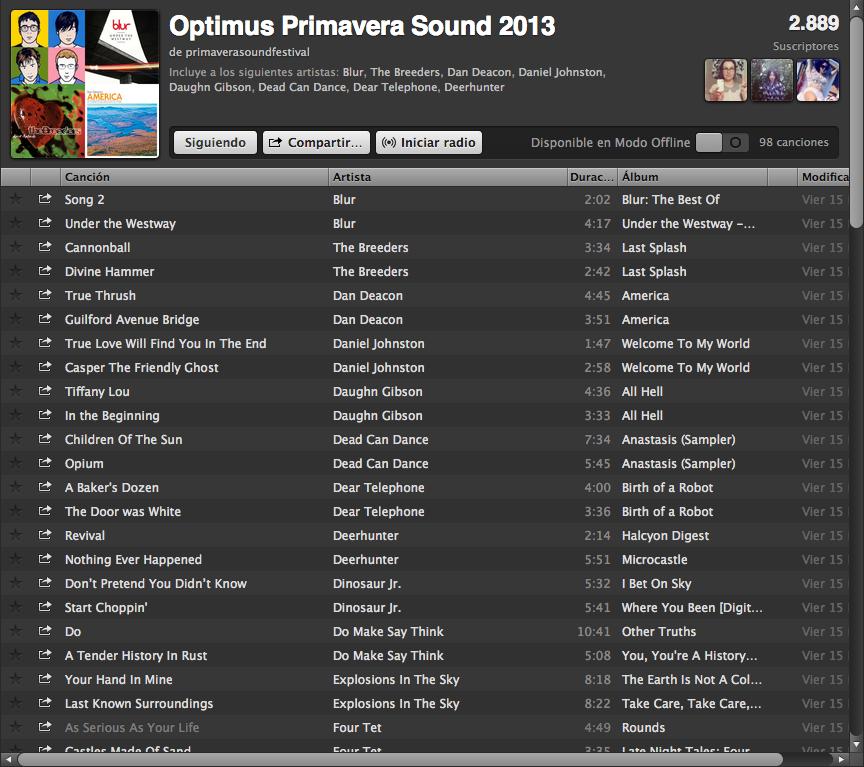Share "Revival" by Deerhunter
Viewport: 864px width, 767px height.
45,535
